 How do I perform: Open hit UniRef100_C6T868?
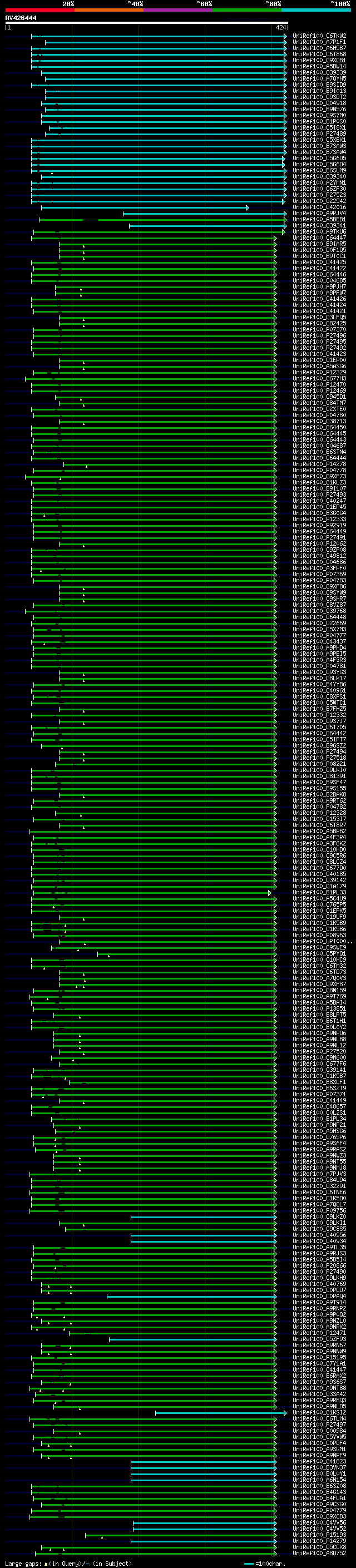tap(319, 54)
